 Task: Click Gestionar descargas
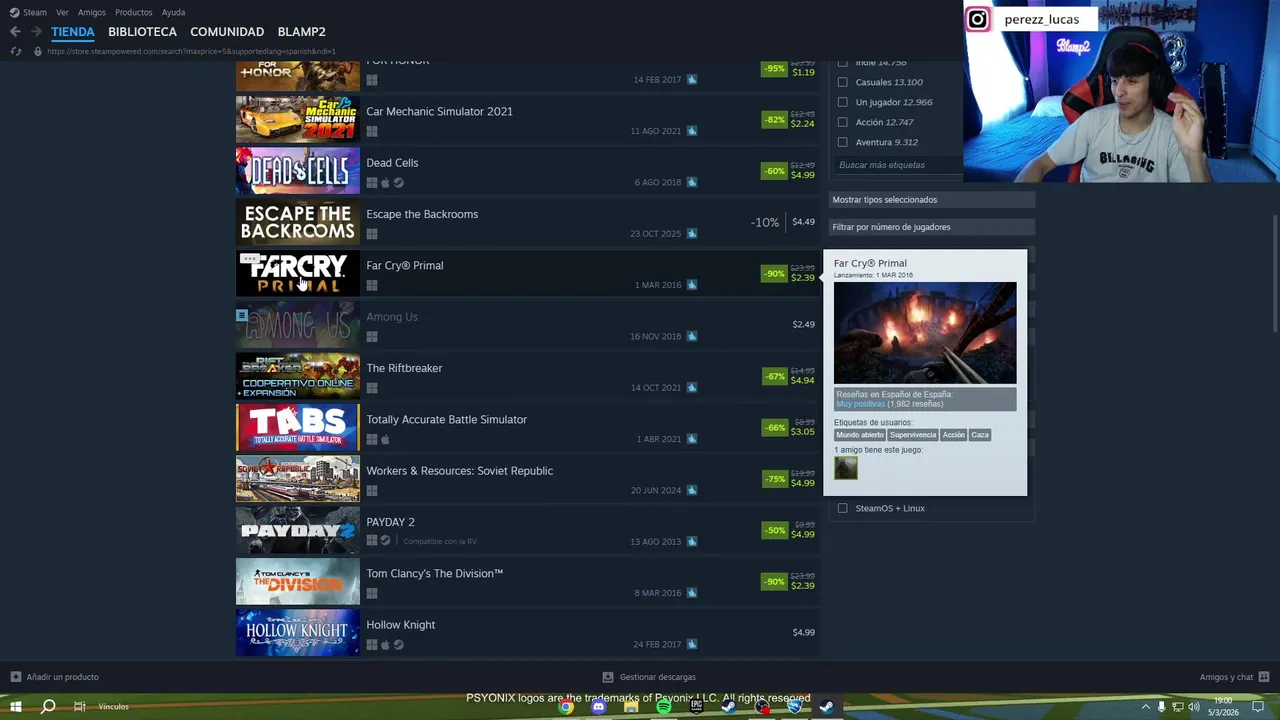coord(657,677)
